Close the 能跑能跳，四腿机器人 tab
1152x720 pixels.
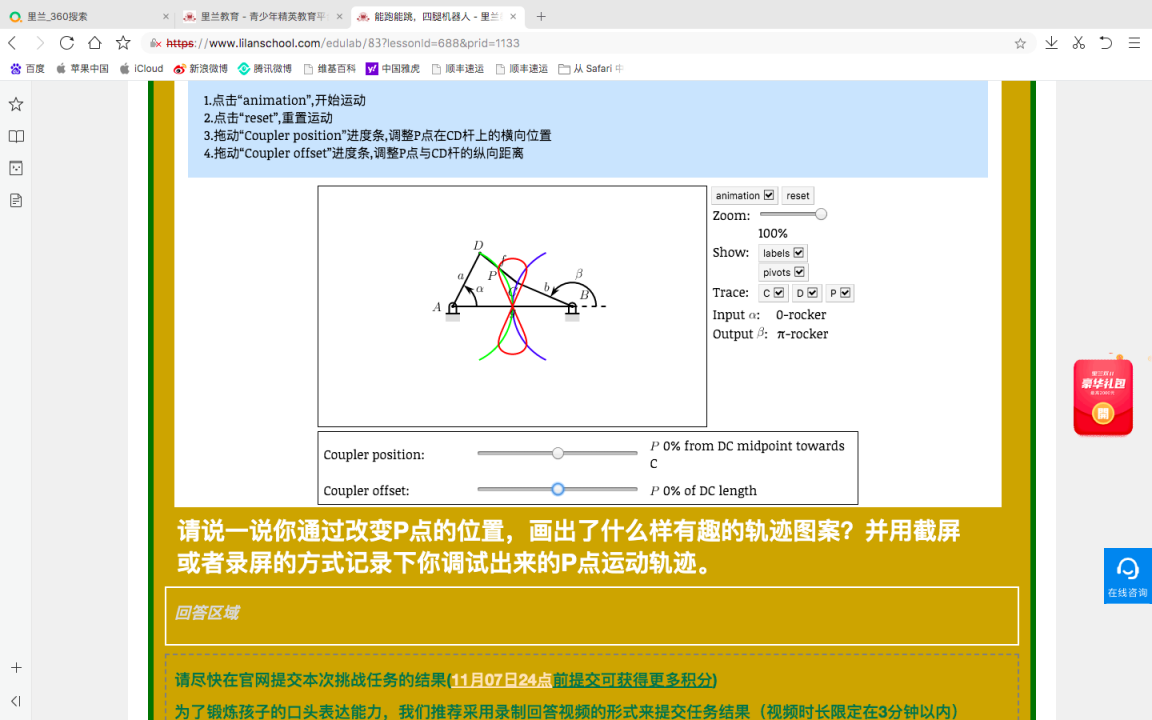pos(513,16)
